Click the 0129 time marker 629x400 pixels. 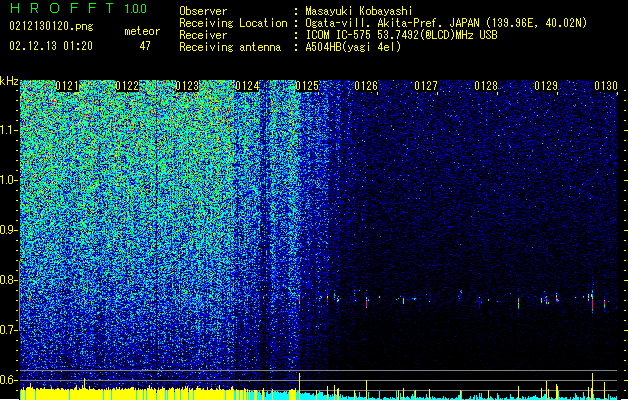(x=546, y=86)
